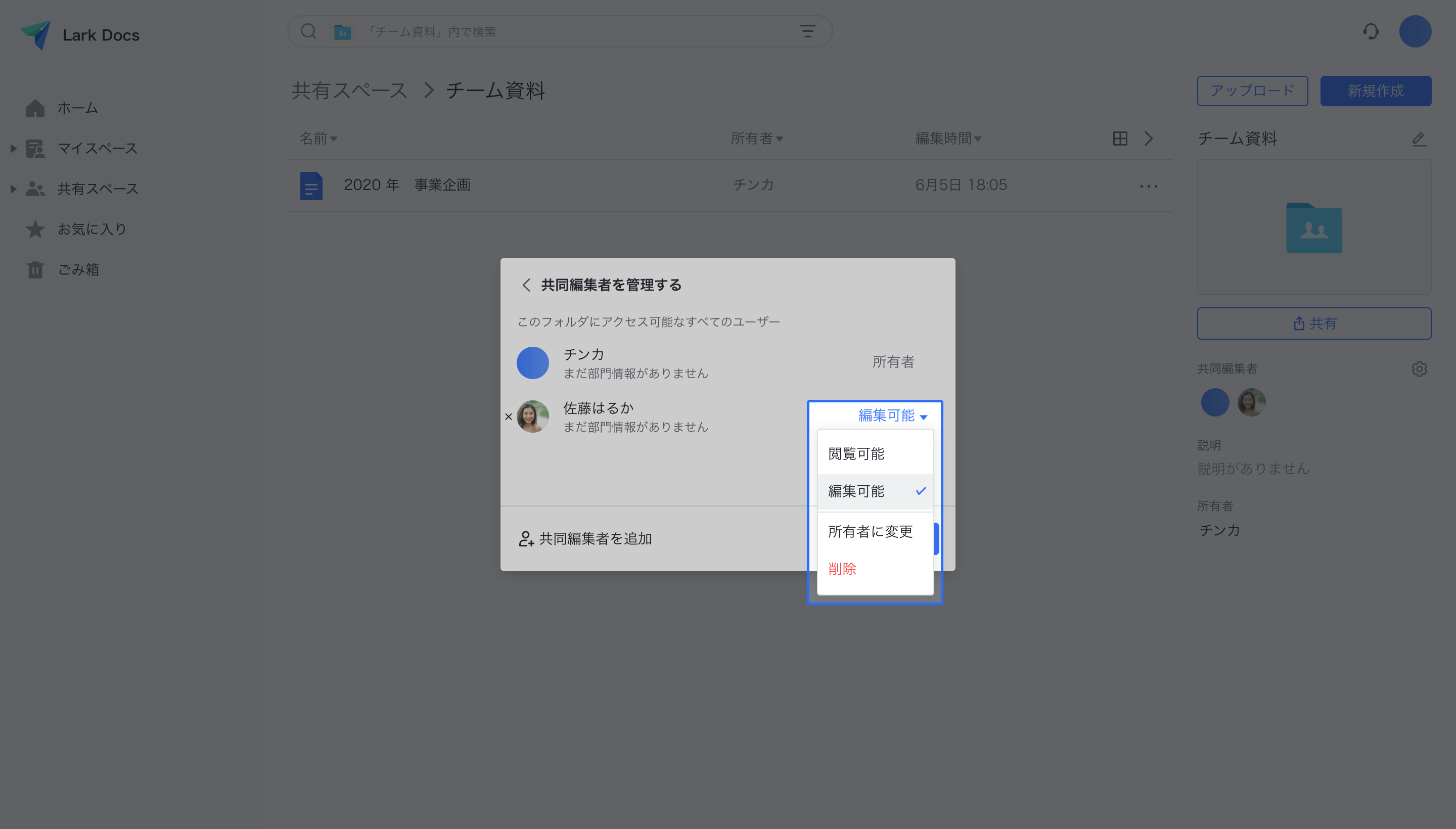This screenshot has height=829, width=1456.
Task: Click the 説明がありません description text
Action: [1253, 469]
